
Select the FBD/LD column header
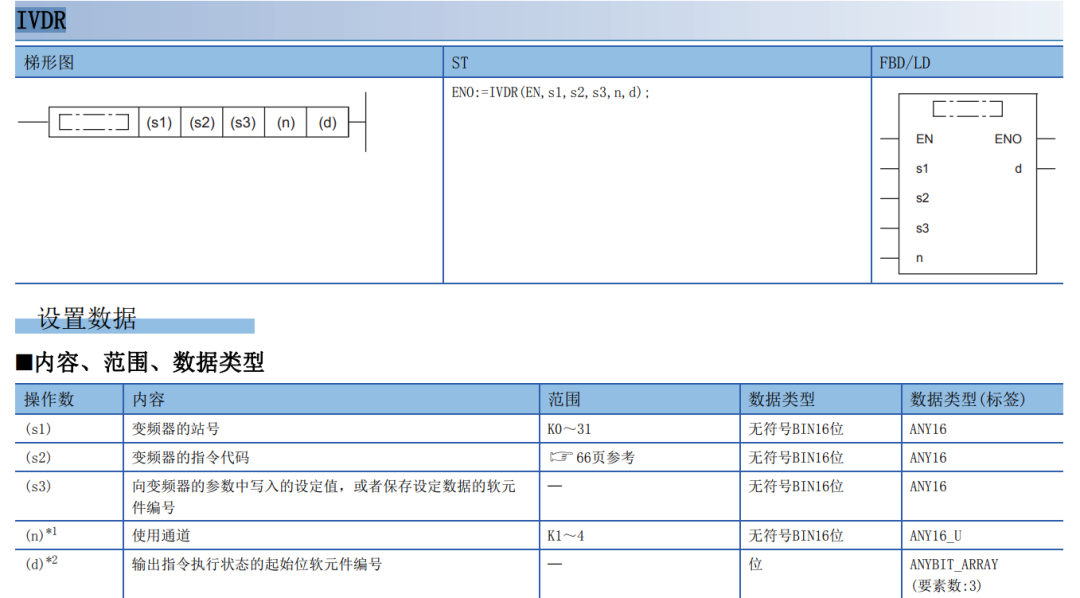[904, 62]
